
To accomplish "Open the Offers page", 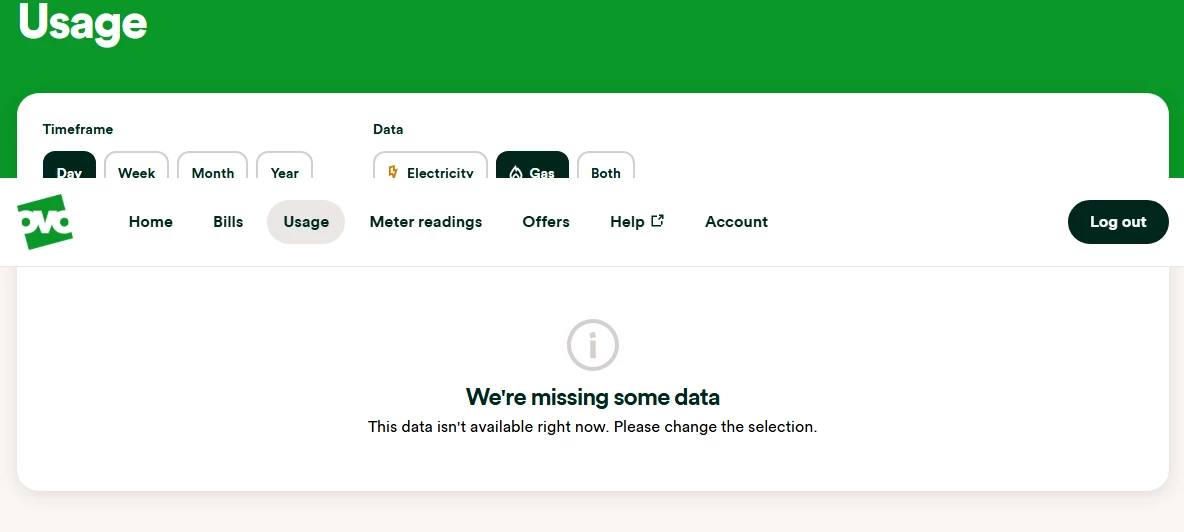I will point(546,222).
